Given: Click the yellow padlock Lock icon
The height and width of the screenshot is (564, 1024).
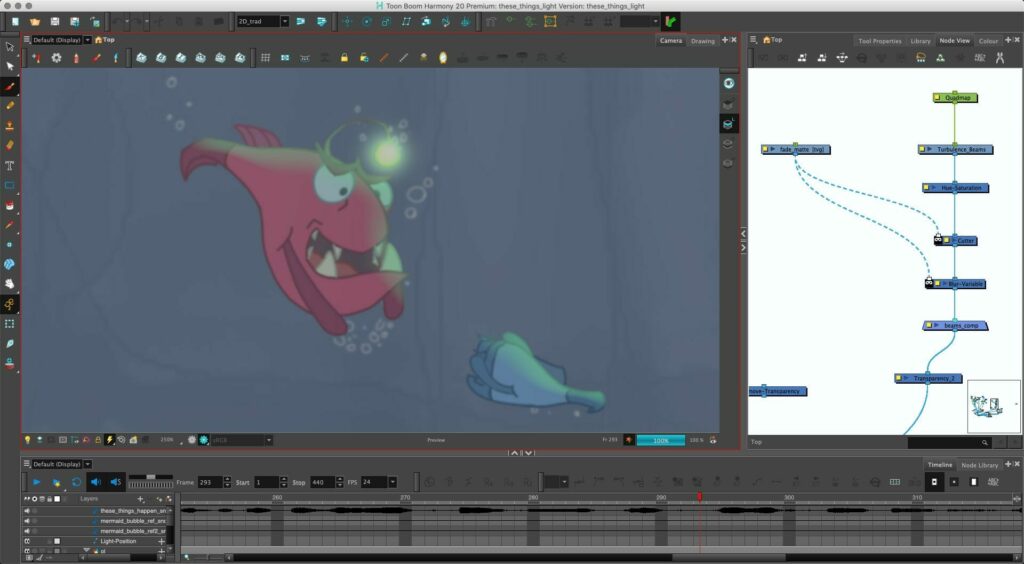Looking at the screenshot, I should point(344,58).
